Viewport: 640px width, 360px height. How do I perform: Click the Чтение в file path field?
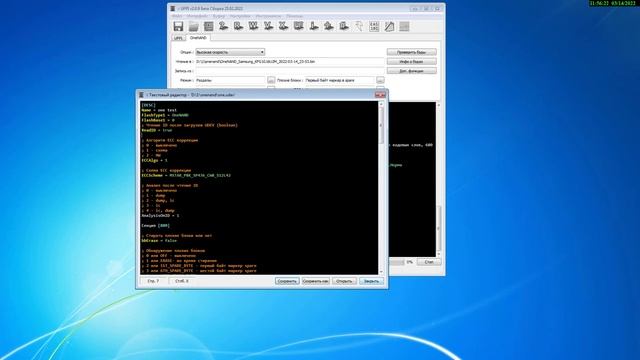tap(289, 62)
